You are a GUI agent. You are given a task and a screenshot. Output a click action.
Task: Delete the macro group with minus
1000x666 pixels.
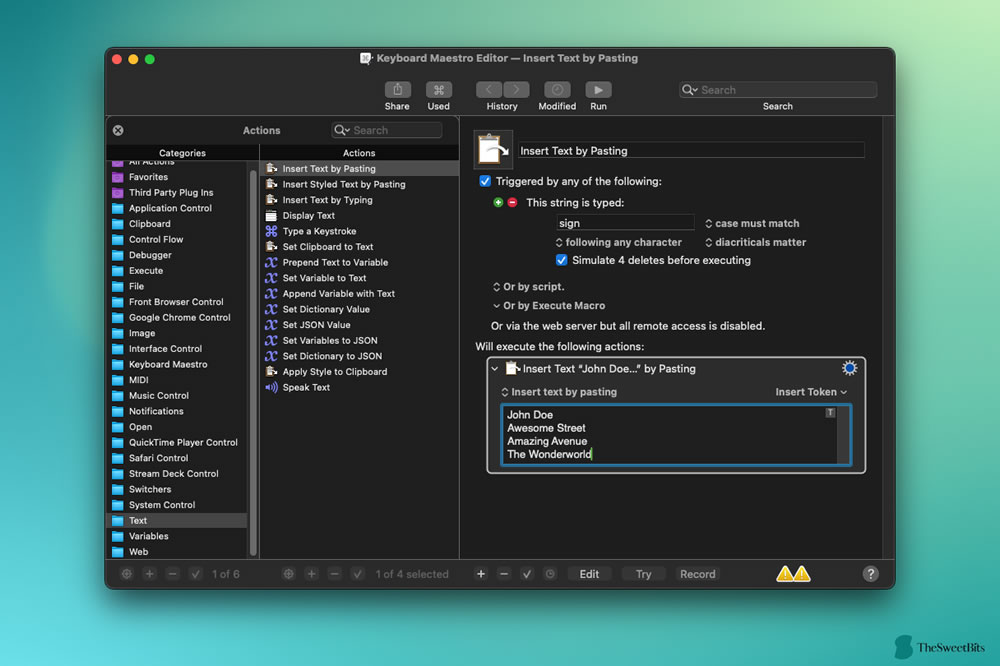pyautogui.click(x=172, y=574)
